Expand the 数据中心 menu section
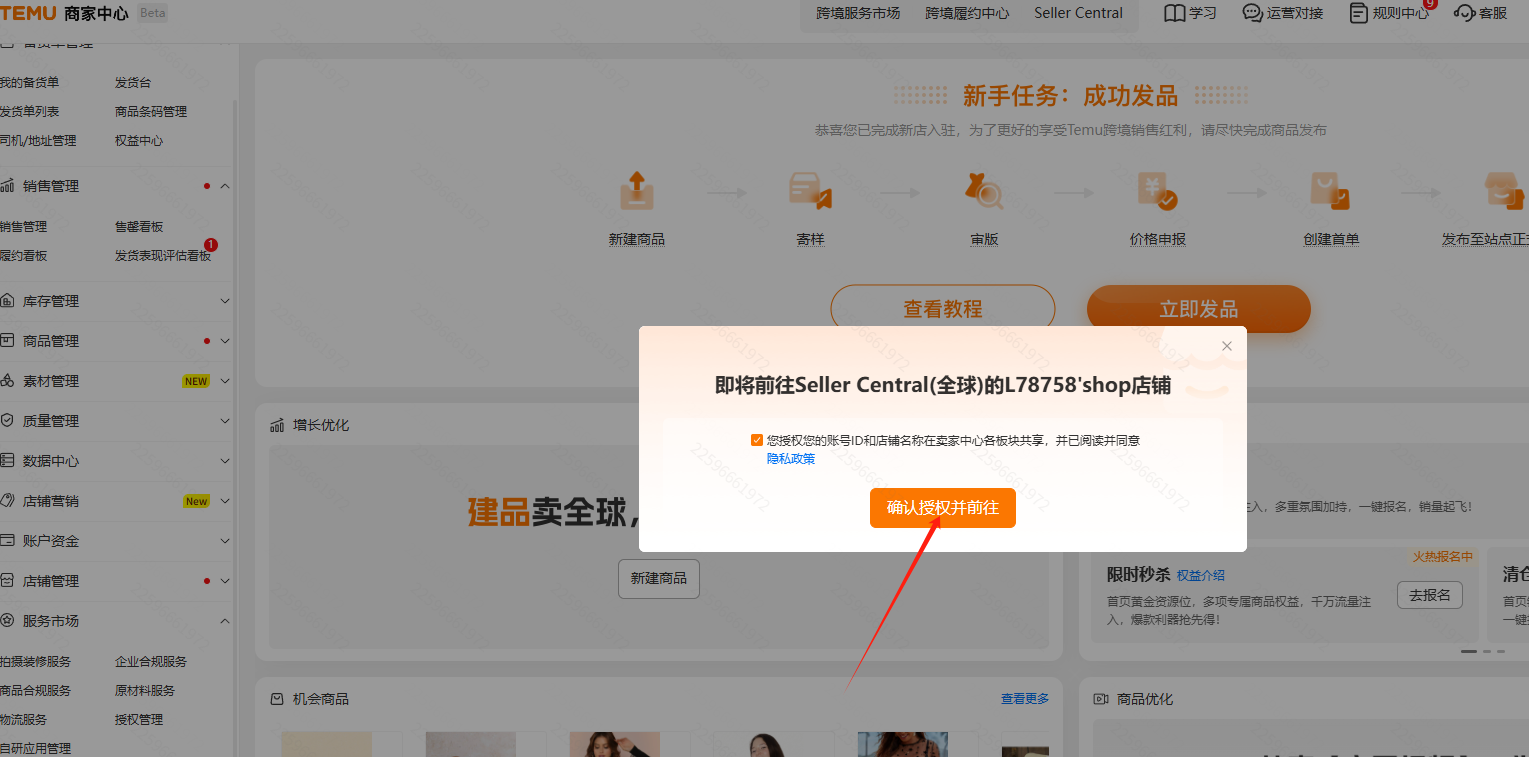 [225, 461]
